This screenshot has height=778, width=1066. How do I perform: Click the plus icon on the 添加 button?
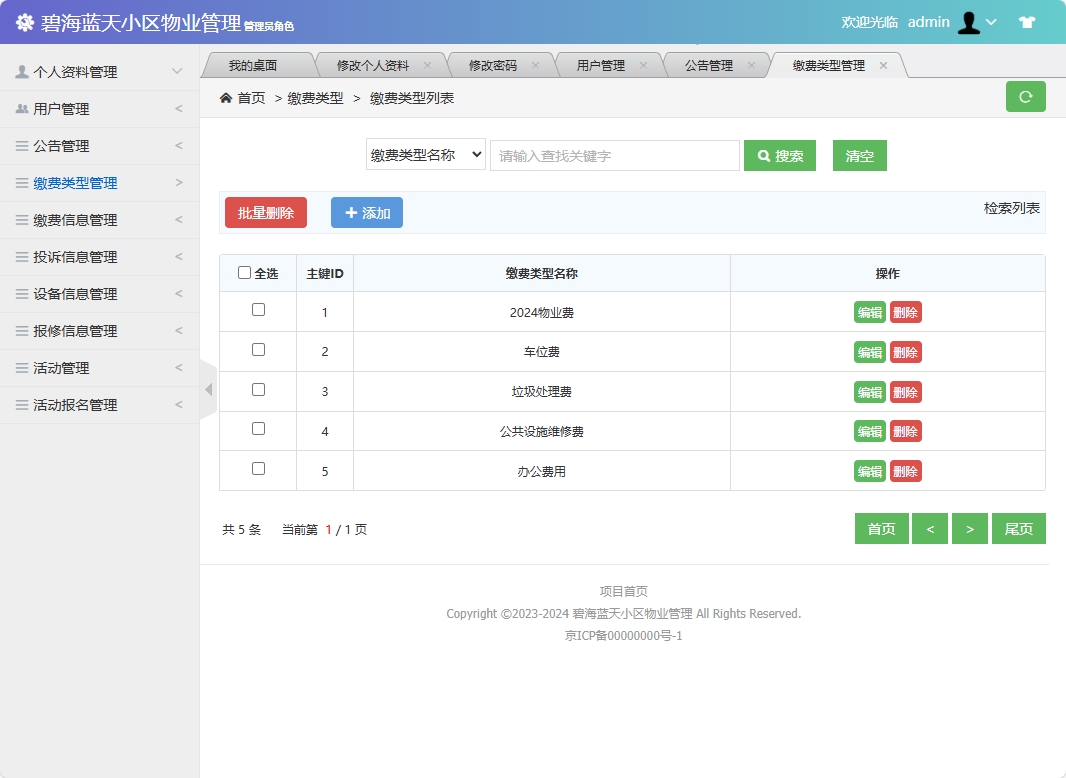(351, 212)
